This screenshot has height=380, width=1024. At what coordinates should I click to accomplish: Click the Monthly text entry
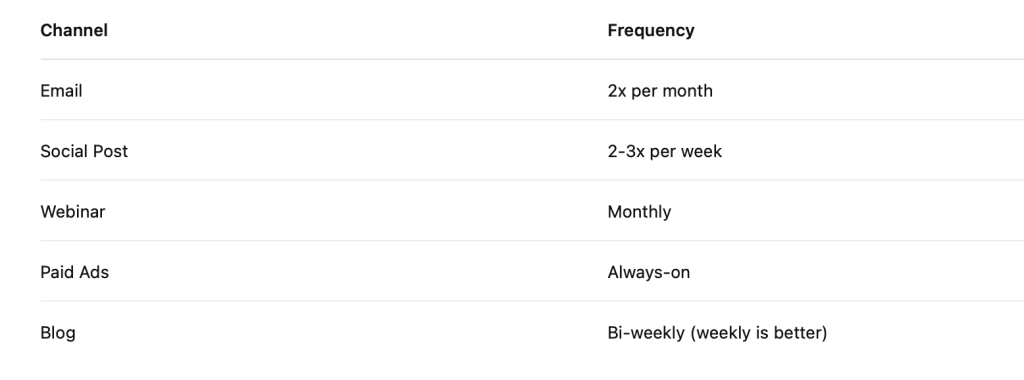click(x=639, y=212)
